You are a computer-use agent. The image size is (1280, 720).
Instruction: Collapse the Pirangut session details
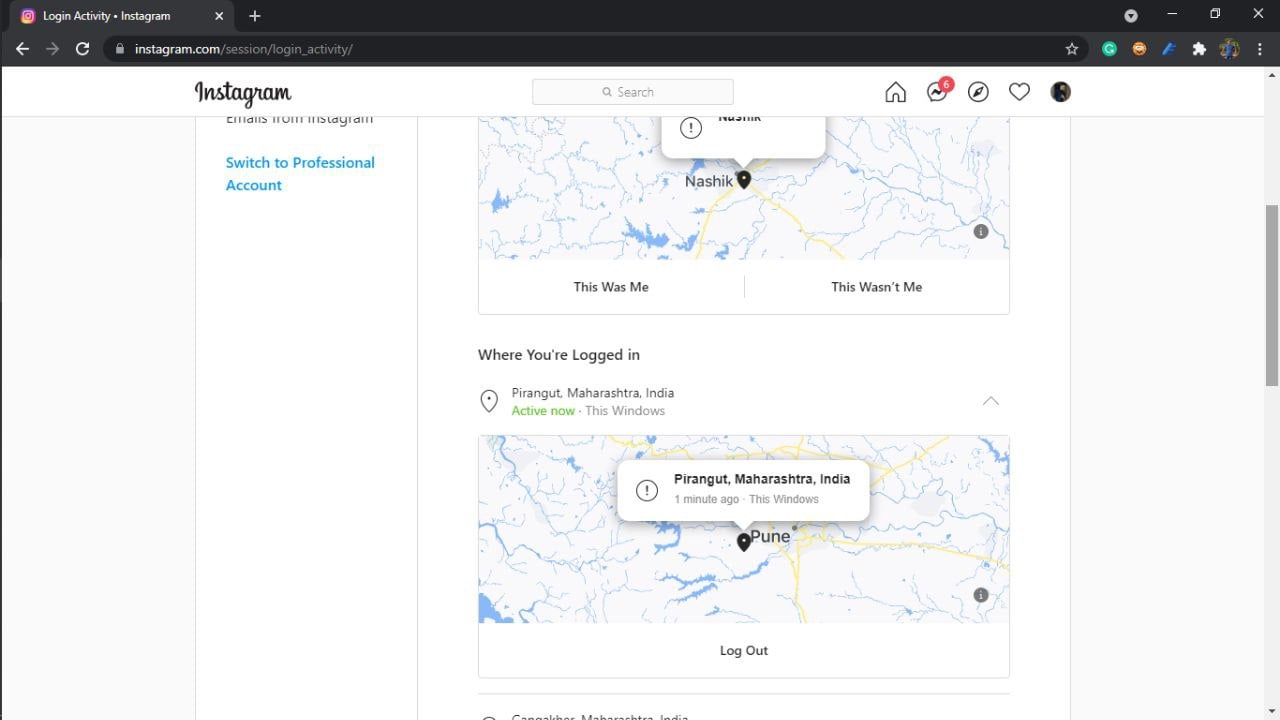990,401
